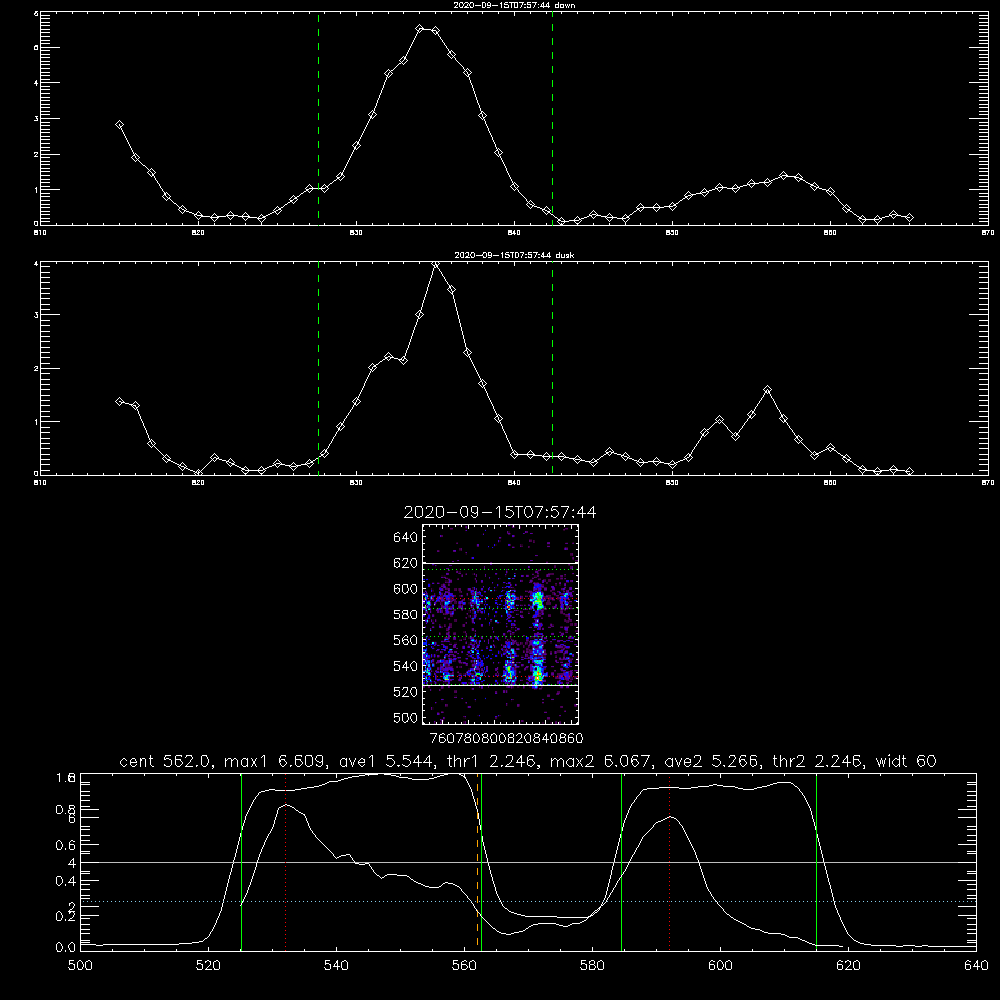The height and width of the screenshot is (1000, 1000).
Task: Click the "600" x-axis label of bottom plot
Action: [x=720, y=966]
